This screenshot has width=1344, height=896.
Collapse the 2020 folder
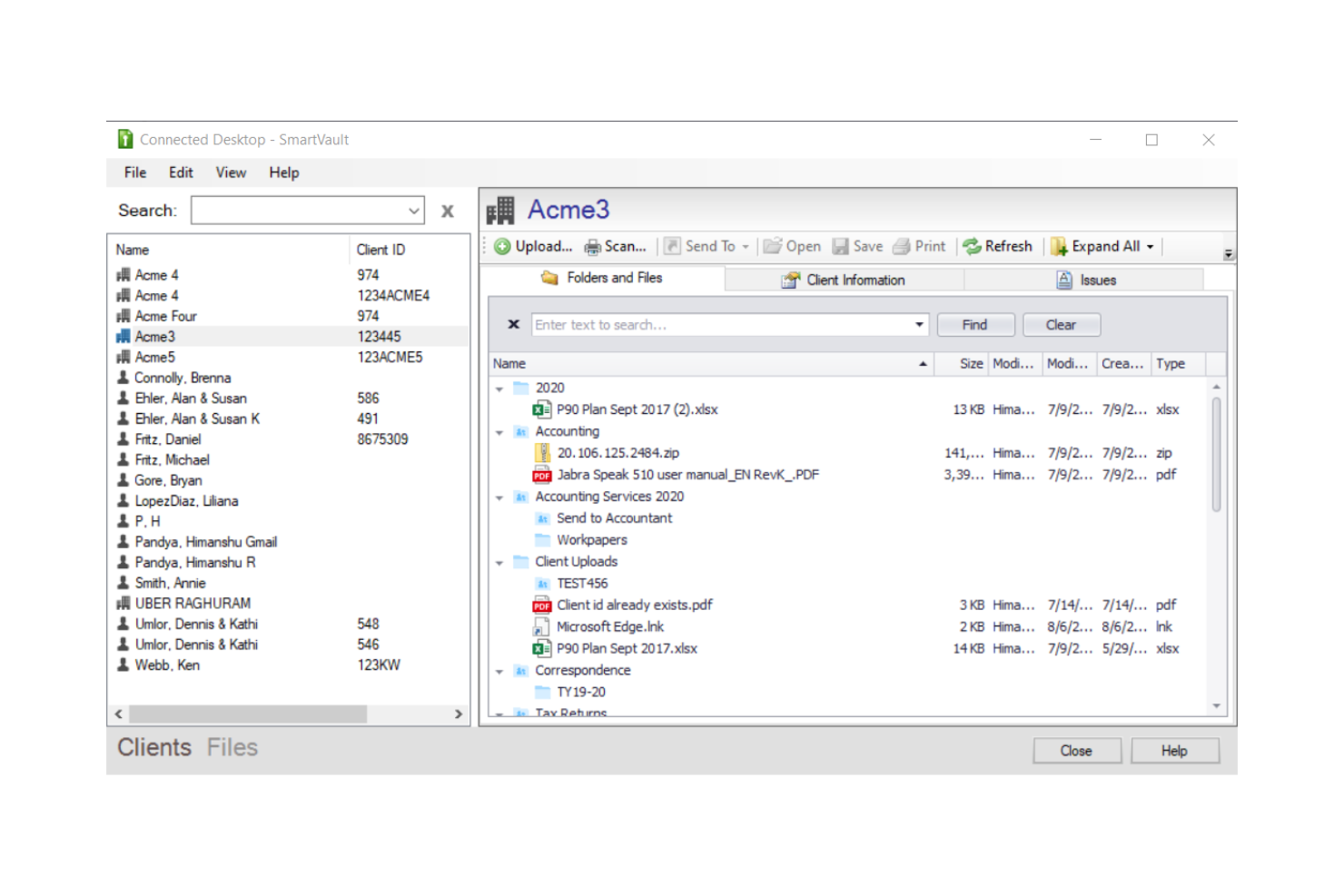click(499, 389)
